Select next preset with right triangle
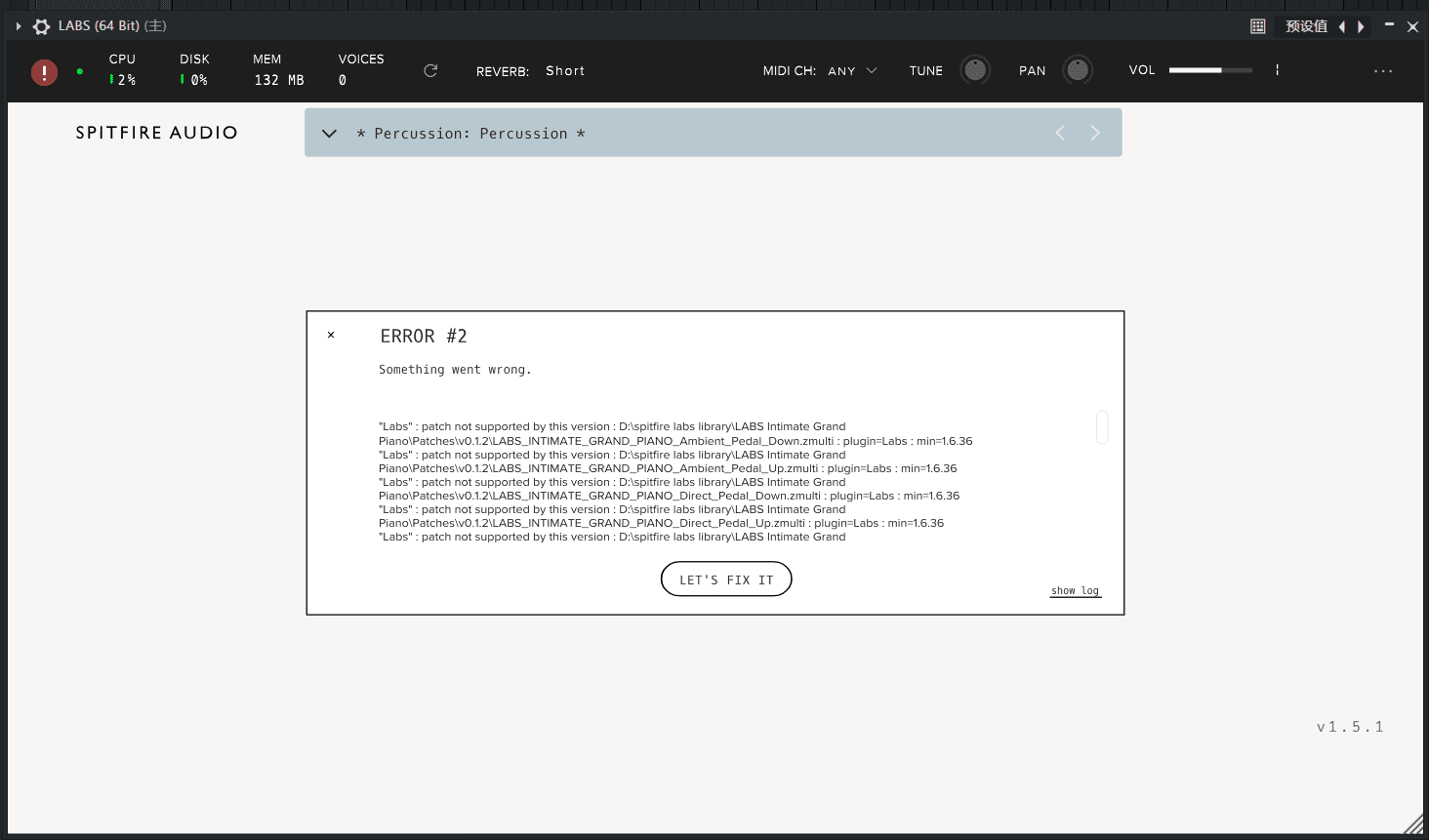This screenshot has width=1429, height=840. [x=1361, y=26]
